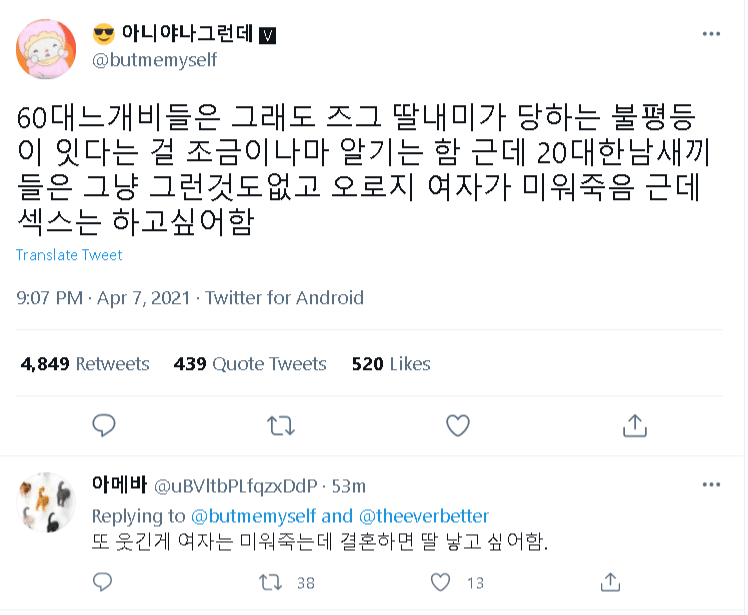This screenshot has height=615, width=748.
Task: Open @butmemyself profile avatar
Action: point(46,48)
